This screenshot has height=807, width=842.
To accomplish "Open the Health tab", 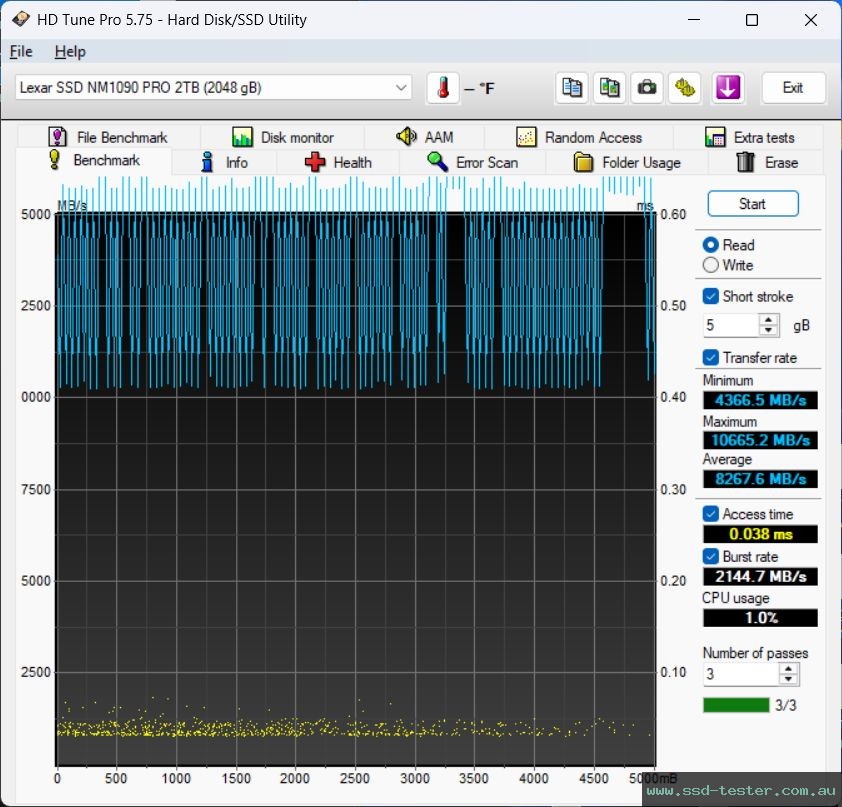I will (x=338, y=163).
